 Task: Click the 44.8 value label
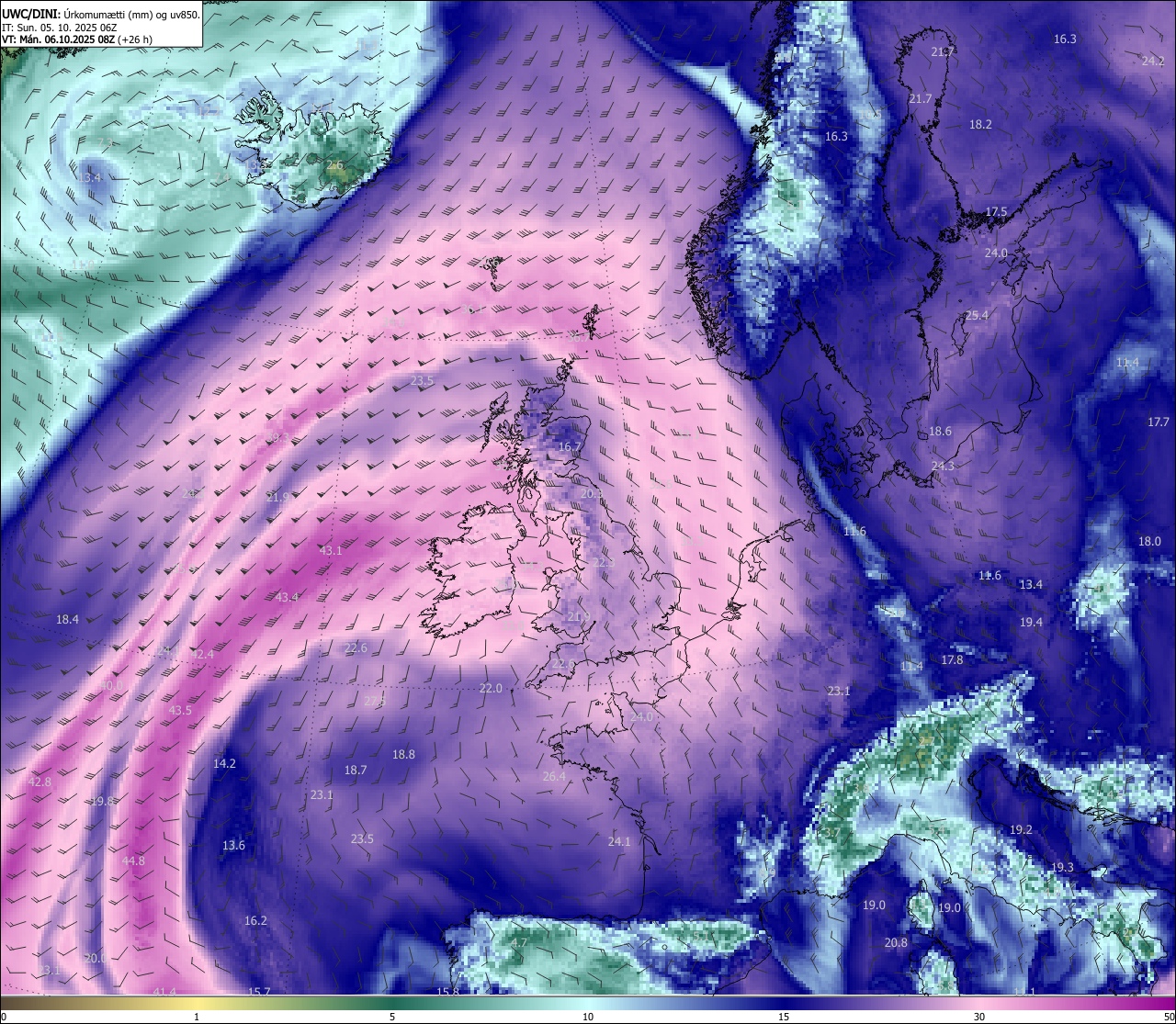click(x=133, y=861)
